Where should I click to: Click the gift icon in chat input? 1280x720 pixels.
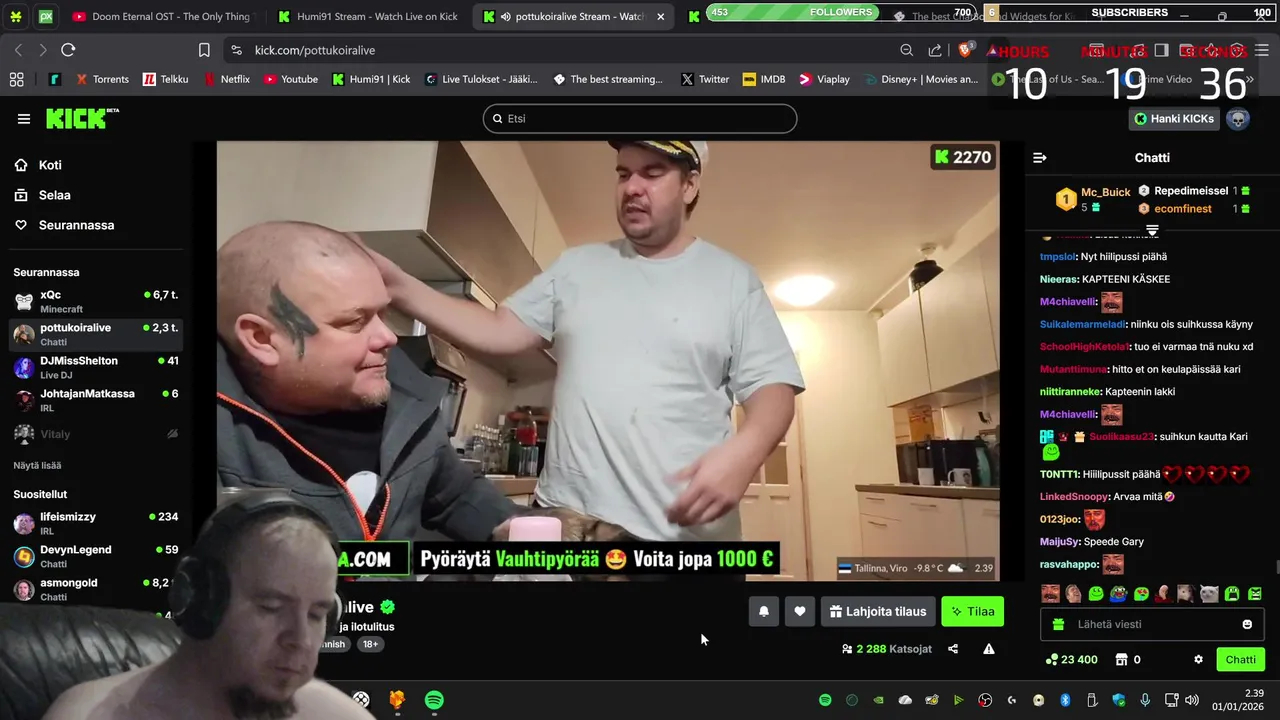coord(1059,624)
